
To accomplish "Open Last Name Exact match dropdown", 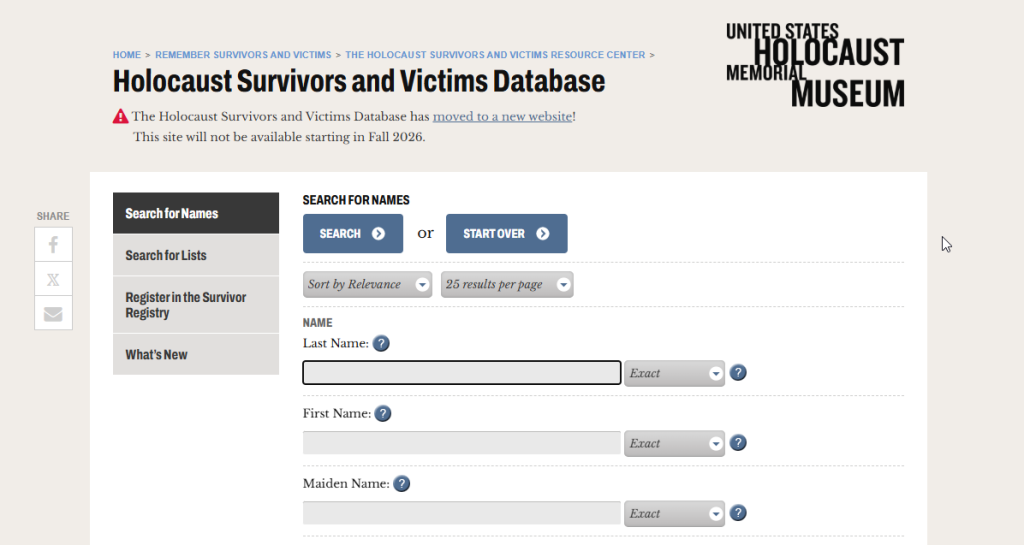I will coord(674,373).
